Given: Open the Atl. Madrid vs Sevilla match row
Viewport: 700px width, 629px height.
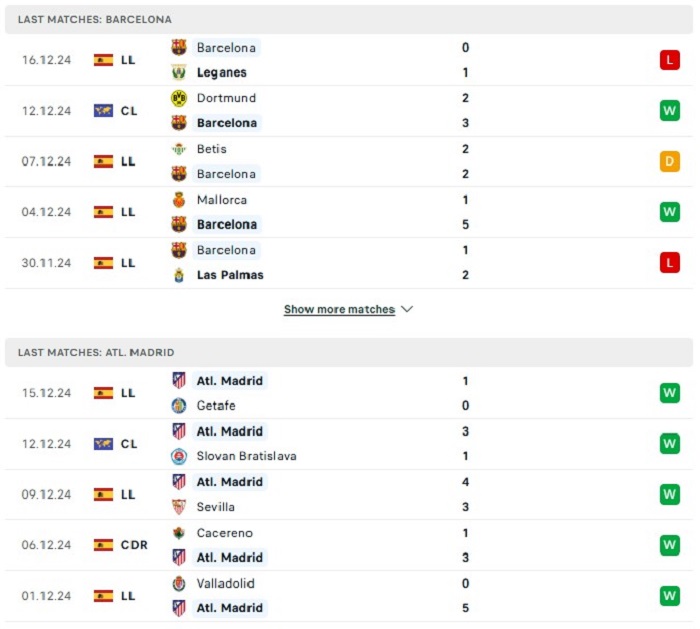Looking at the screenshot, I should (349, 495).
